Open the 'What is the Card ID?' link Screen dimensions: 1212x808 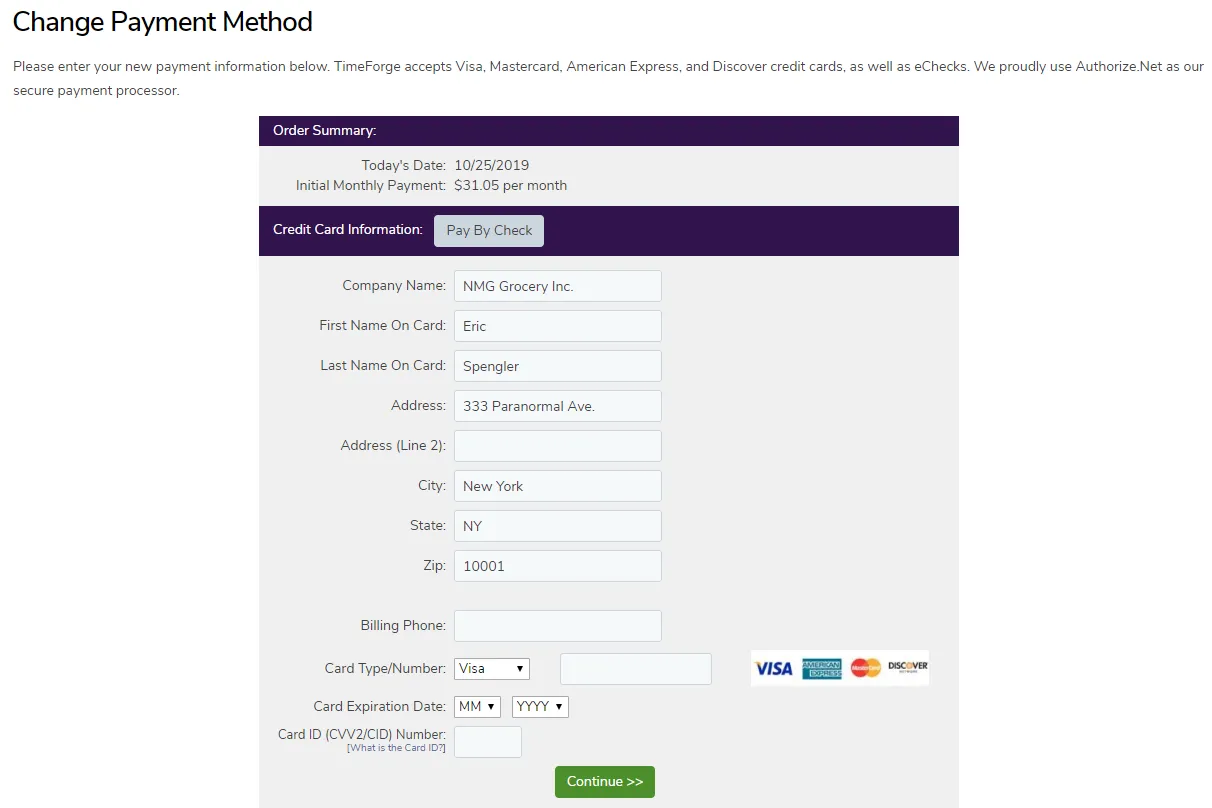point(396,748)
